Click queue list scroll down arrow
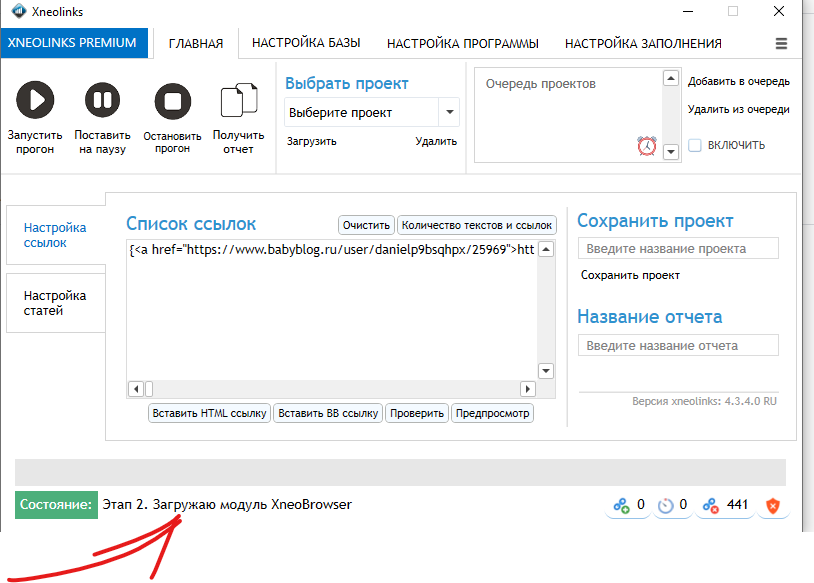Viewport: 814px width, 583px height. tap(671, 152)
